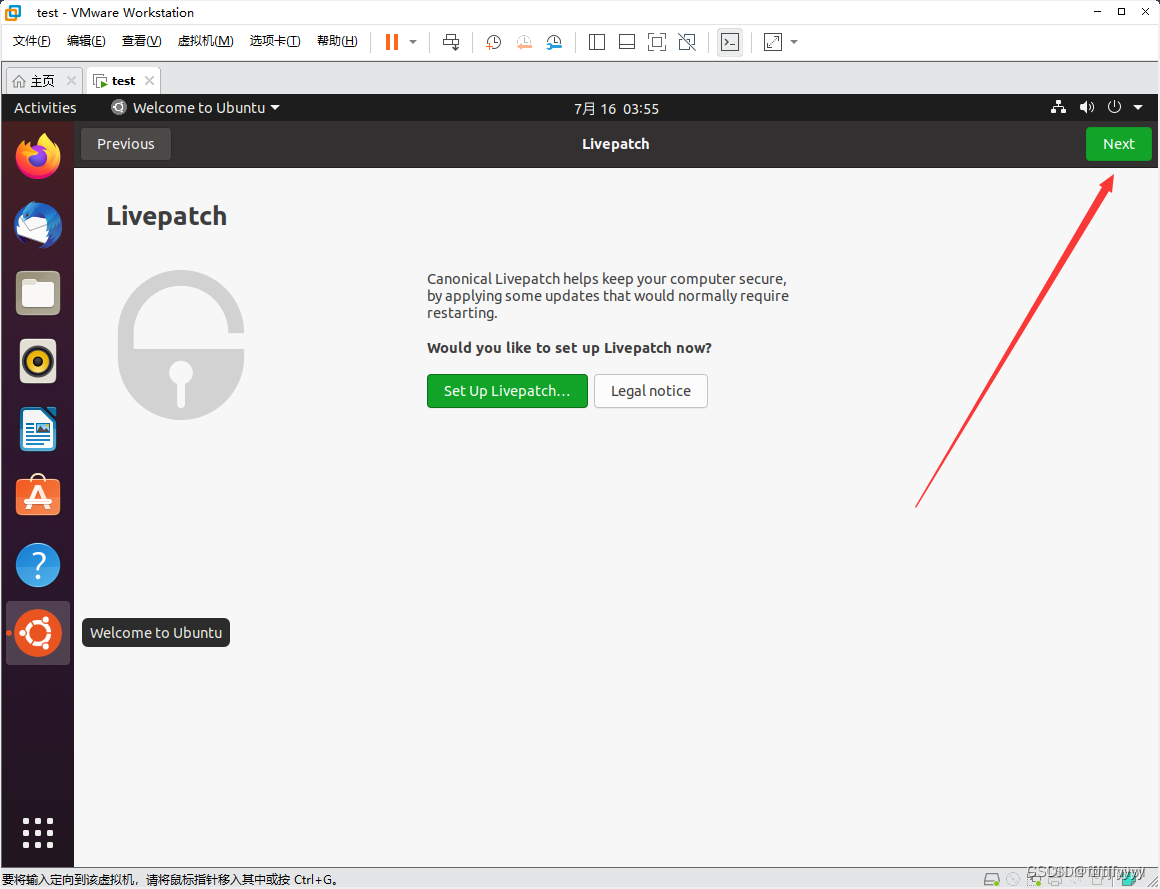The width and height of the screenshot is (1160, 889).
Task: Open the power options dropdown beside pause
Action: (x=413, y=42)
